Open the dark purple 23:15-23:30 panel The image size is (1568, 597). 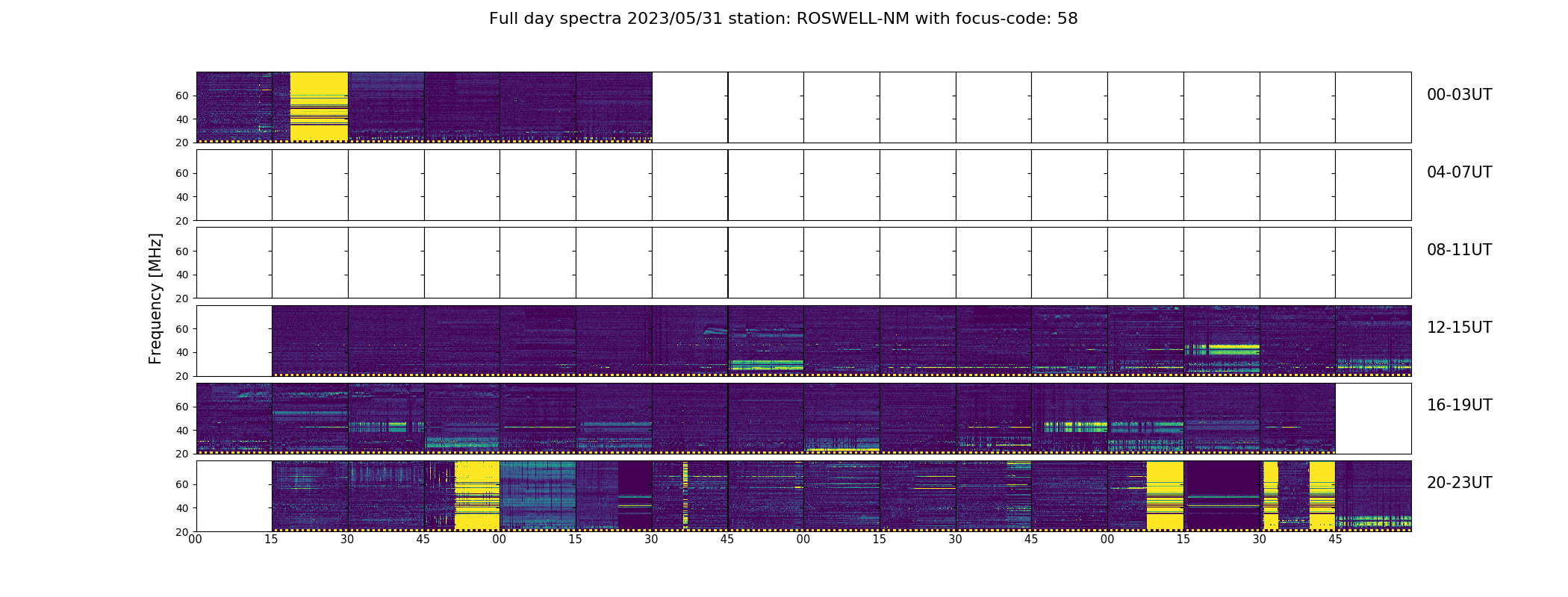pyautogui.click(x=1222, y=496)
